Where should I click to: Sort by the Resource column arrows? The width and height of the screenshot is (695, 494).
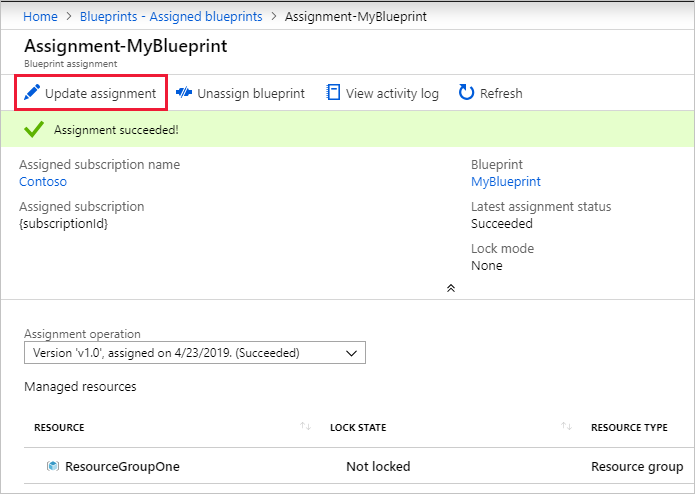pyautogui.click(x=305, y=427)
